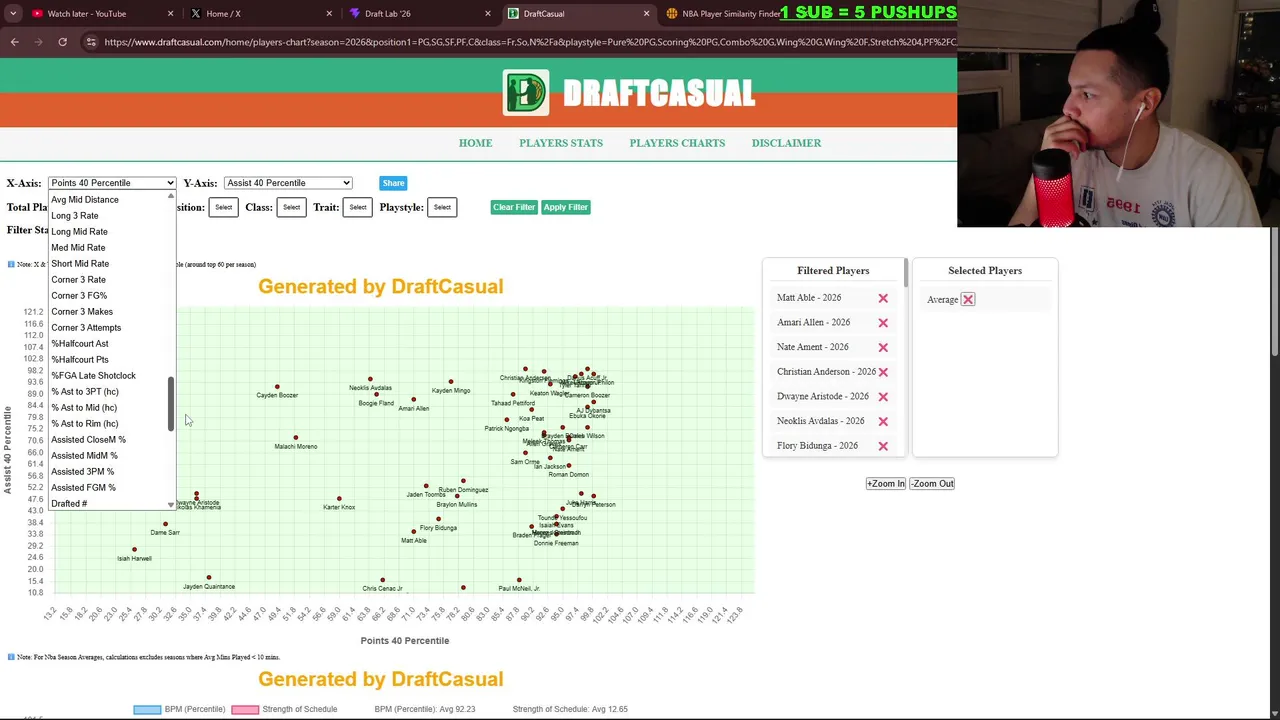Remove Amari Allen from filtered players
The width and height of the screenshot is (1280, 720).
pyautogui.click(x=883, y=323)
